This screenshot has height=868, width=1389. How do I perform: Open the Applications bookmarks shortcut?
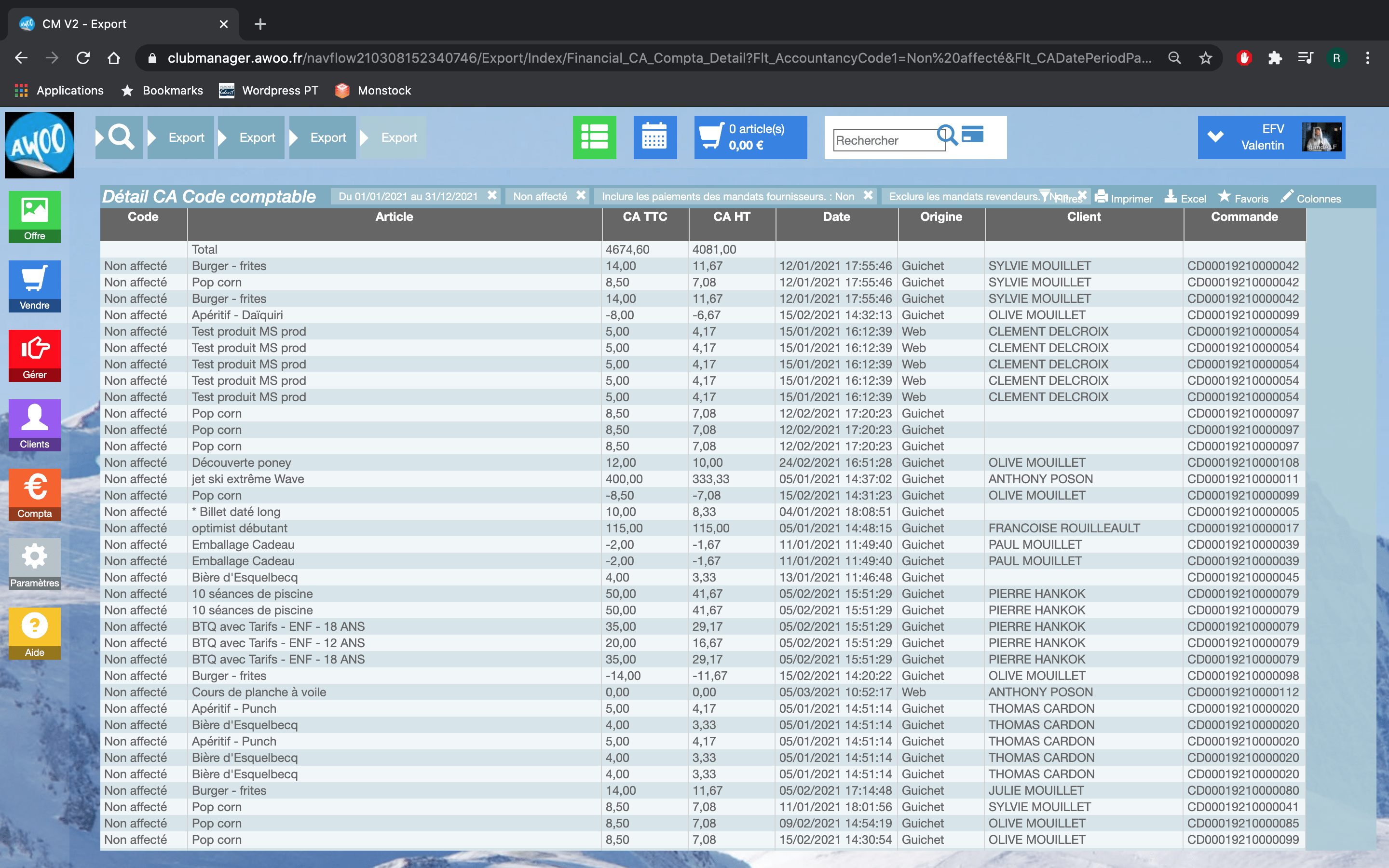[59, 91]
